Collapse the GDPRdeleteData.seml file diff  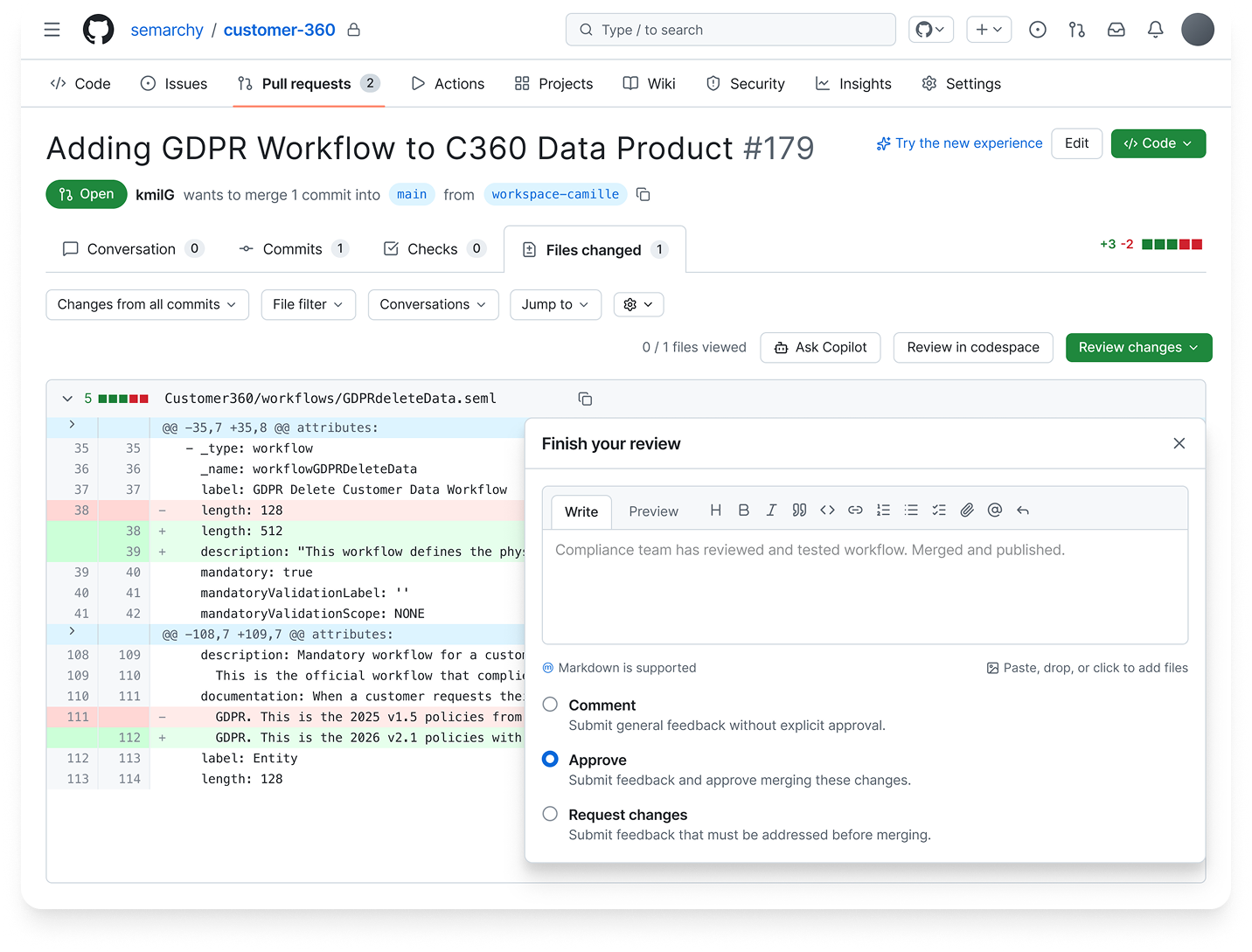pos(67,399)
